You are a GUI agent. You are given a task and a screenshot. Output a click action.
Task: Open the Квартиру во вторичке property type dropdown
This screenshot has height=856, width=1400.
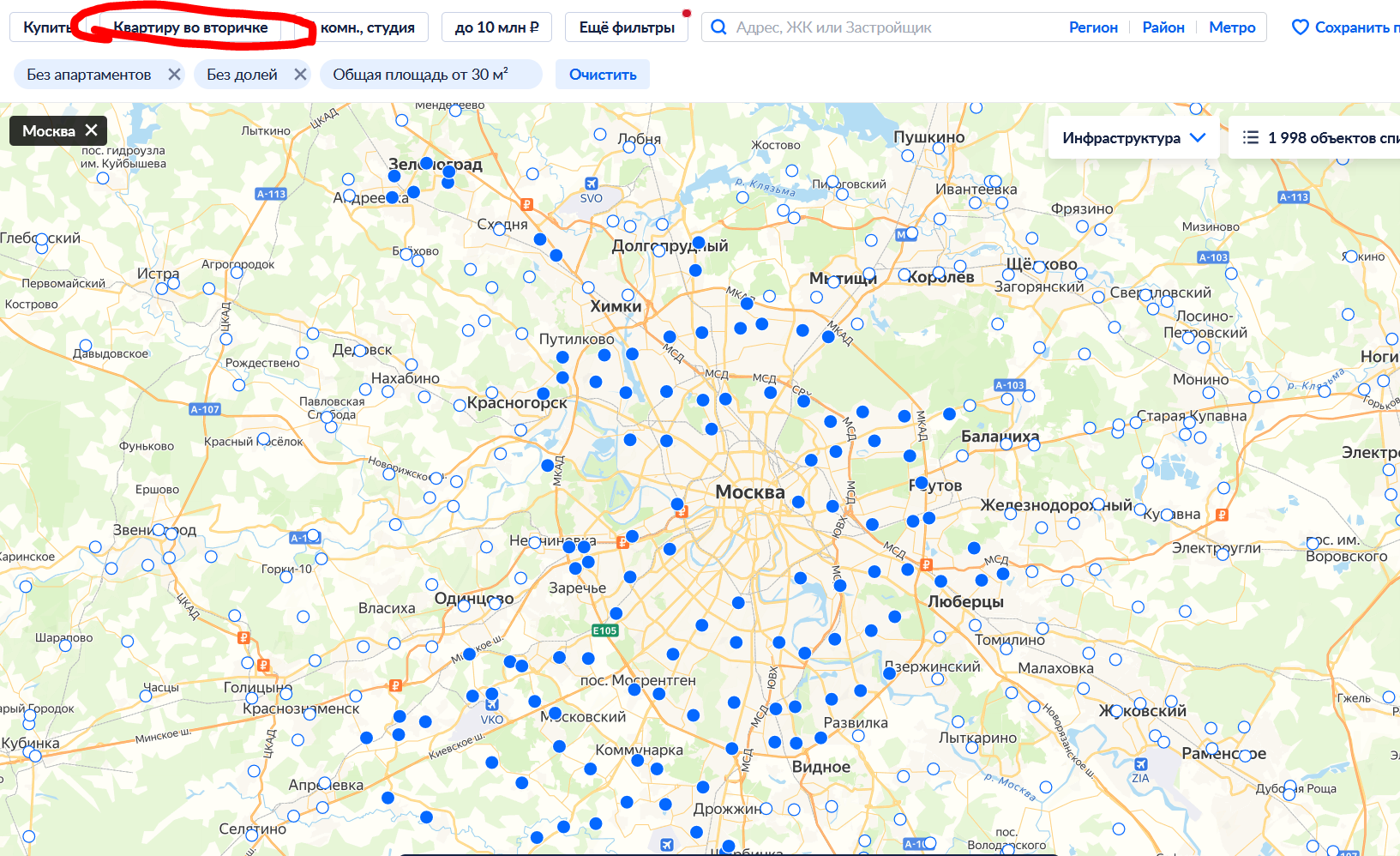190,27
